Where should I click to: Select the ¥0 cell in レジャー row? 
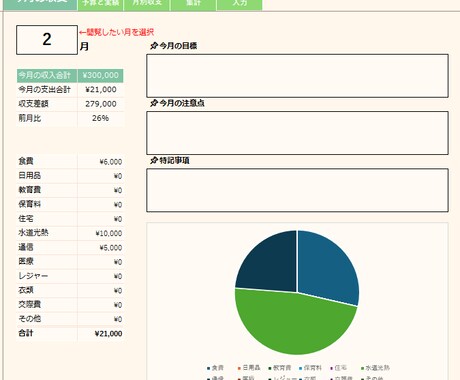(x=101, y=276)
